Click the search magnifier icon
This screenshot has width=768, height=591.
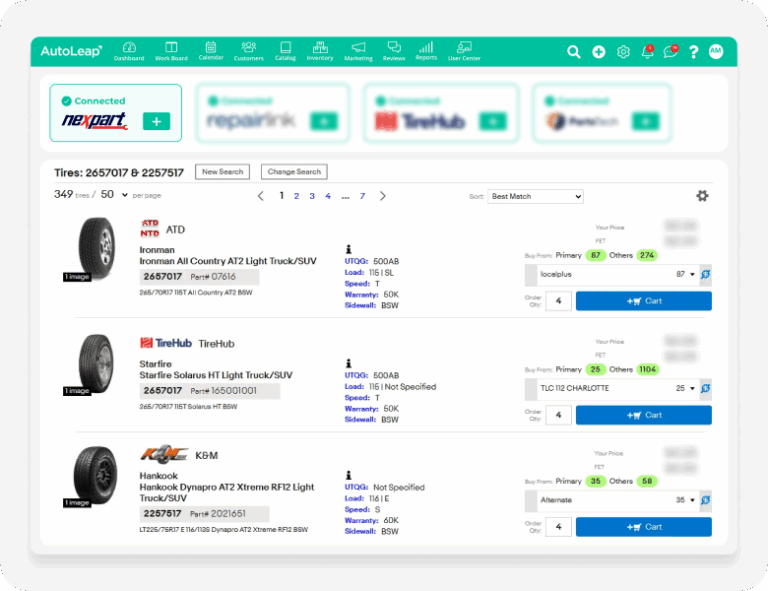pos(574,51)
